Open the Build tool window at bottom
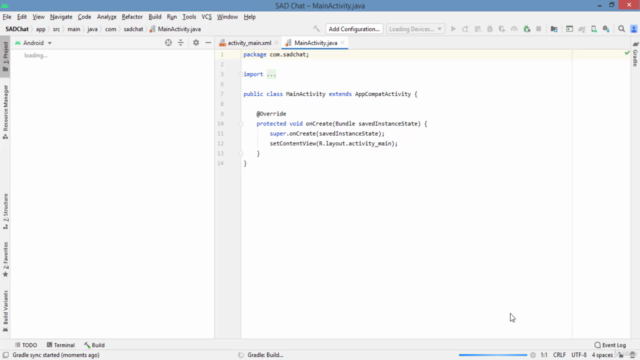The image size is (640, 360). point(94,345)
